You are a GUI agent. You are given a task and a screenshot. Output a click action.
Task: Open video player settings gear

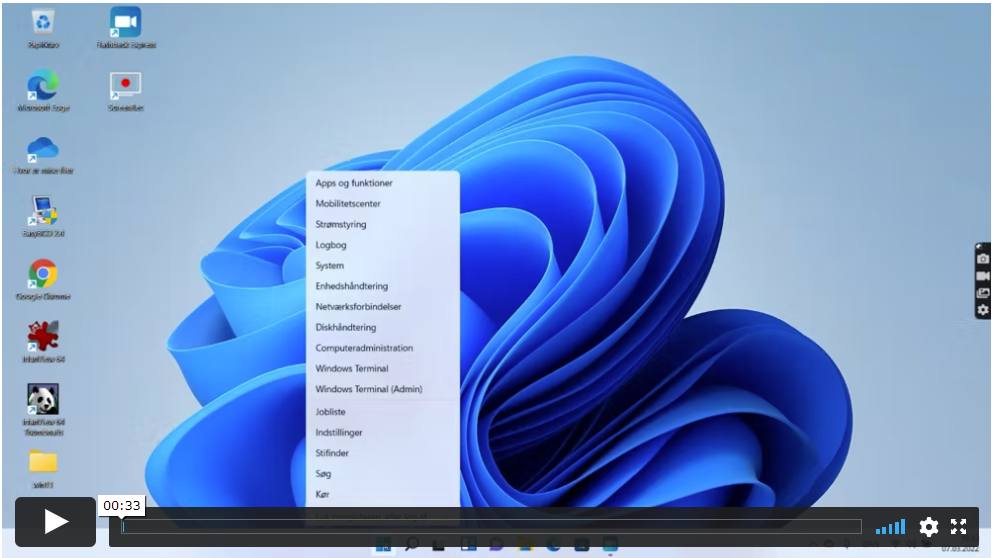point(929,527)
